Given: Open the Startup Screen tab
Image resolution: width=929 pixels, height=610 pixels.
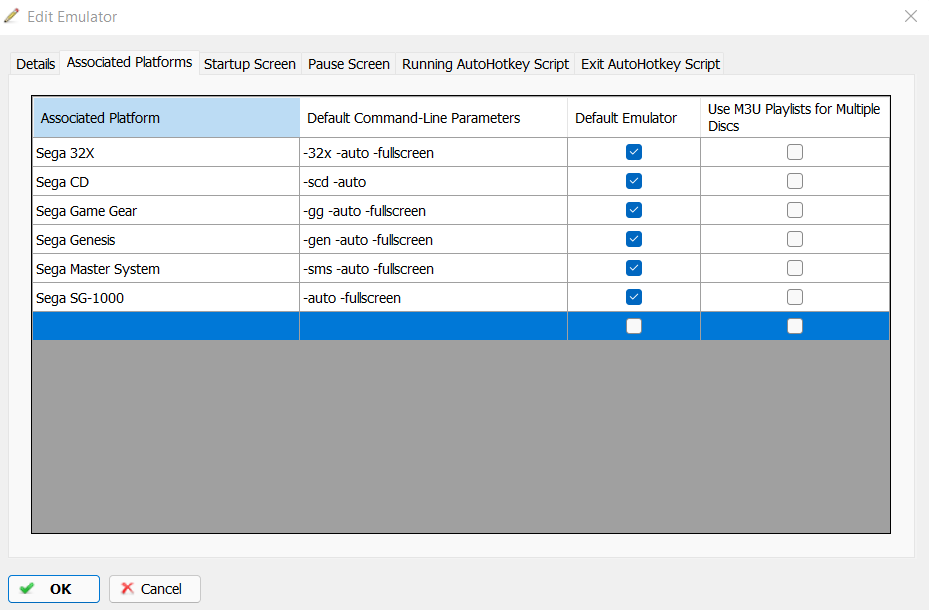Looking at the screenshot, I should (x=249, y=64).
